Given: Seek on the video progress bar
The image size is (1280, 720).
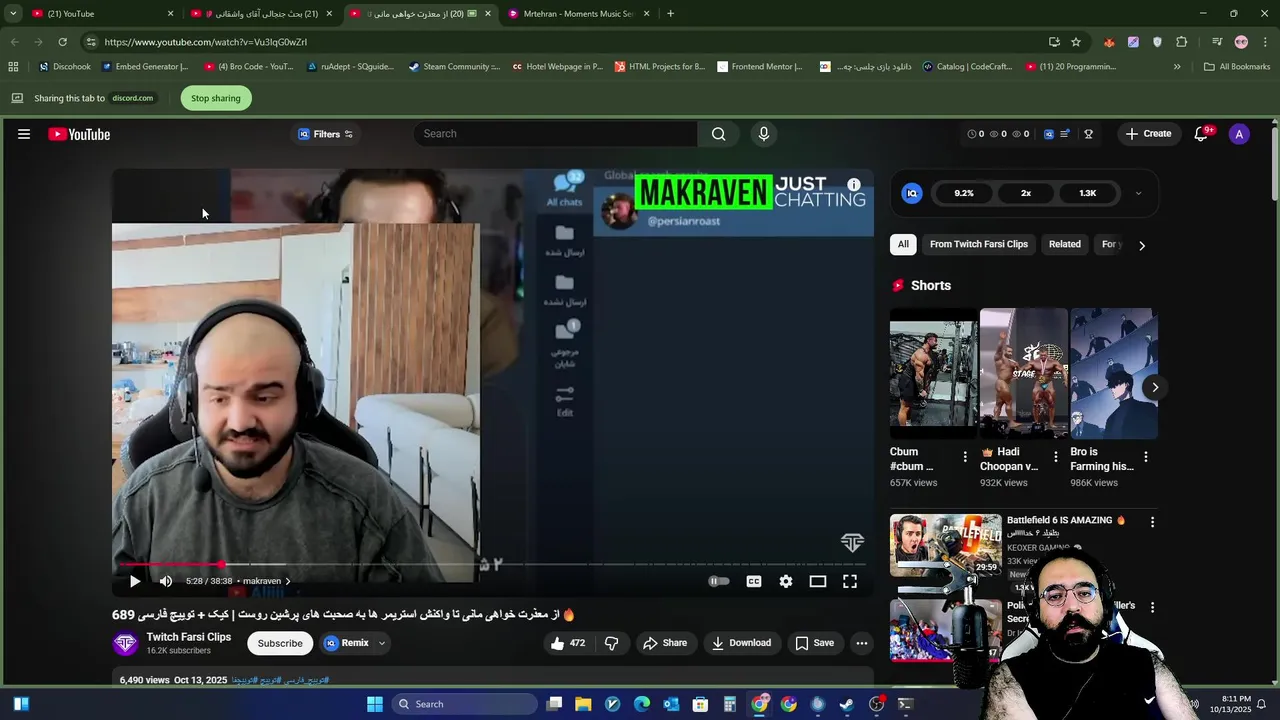Looking at the screenshot, I should 492,565.
